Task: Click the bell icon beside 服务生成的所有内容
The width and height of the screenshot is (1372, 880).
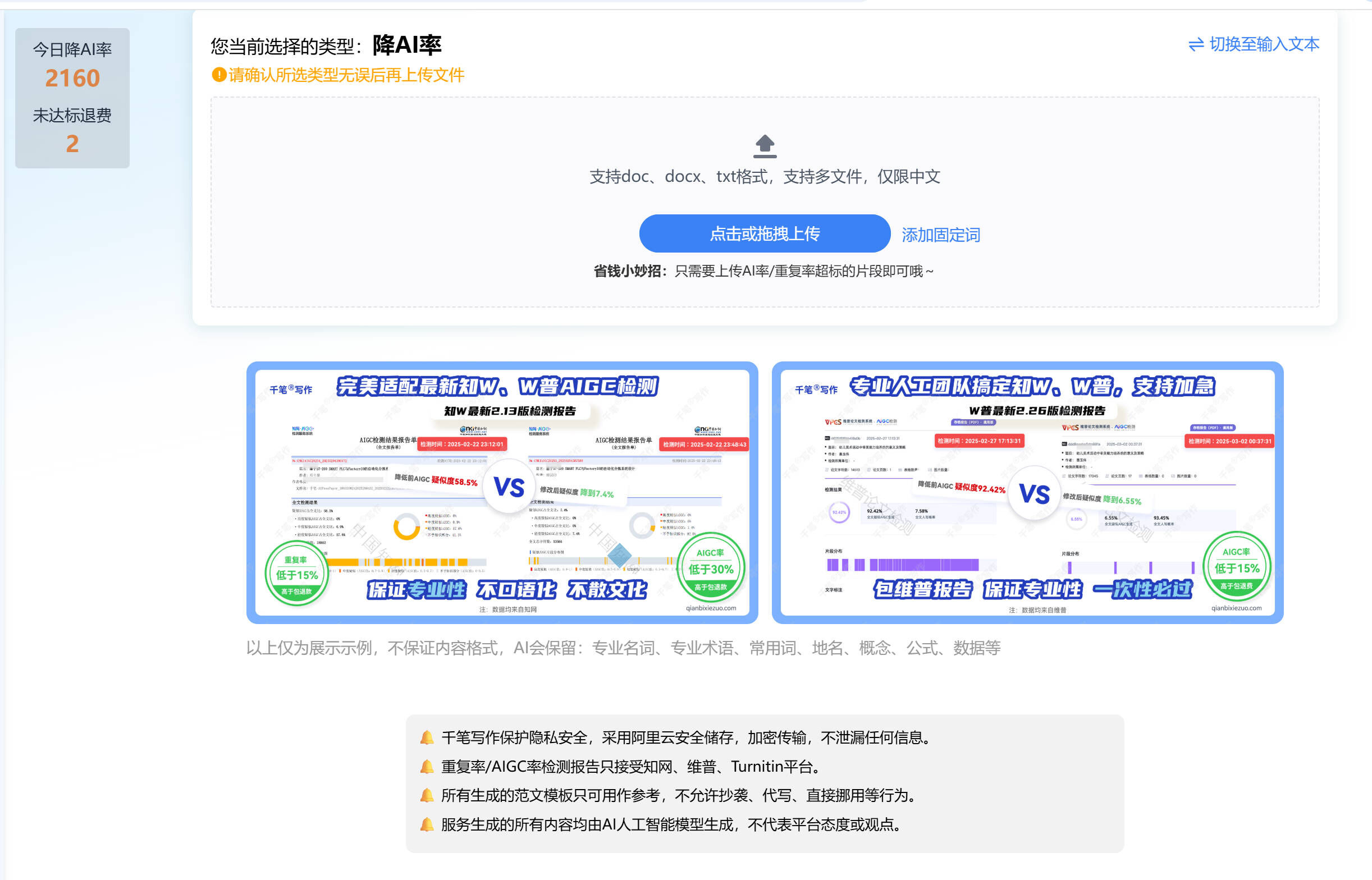Action: click(427, 824)
